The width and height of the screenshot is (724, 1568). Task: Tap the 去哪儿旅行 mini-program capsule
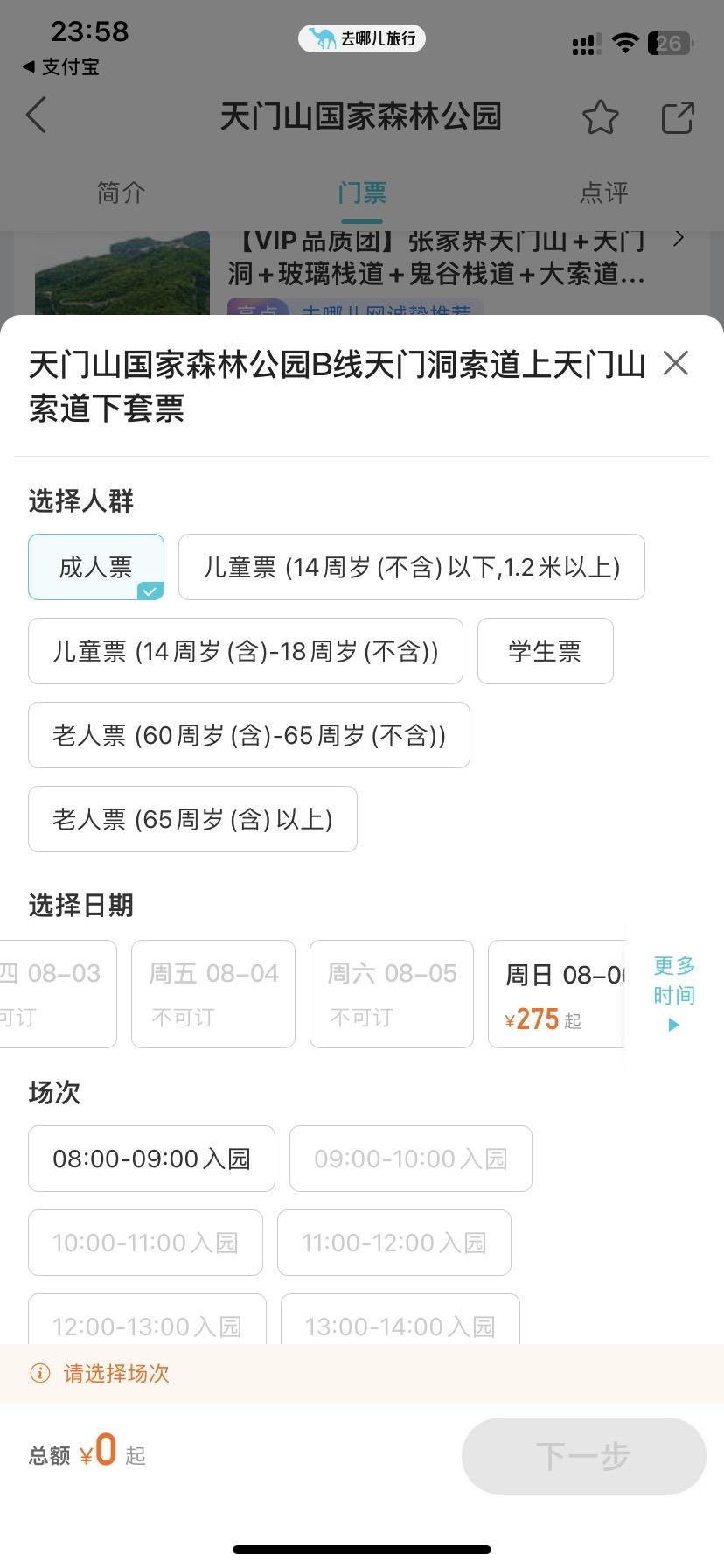(362, 38)
